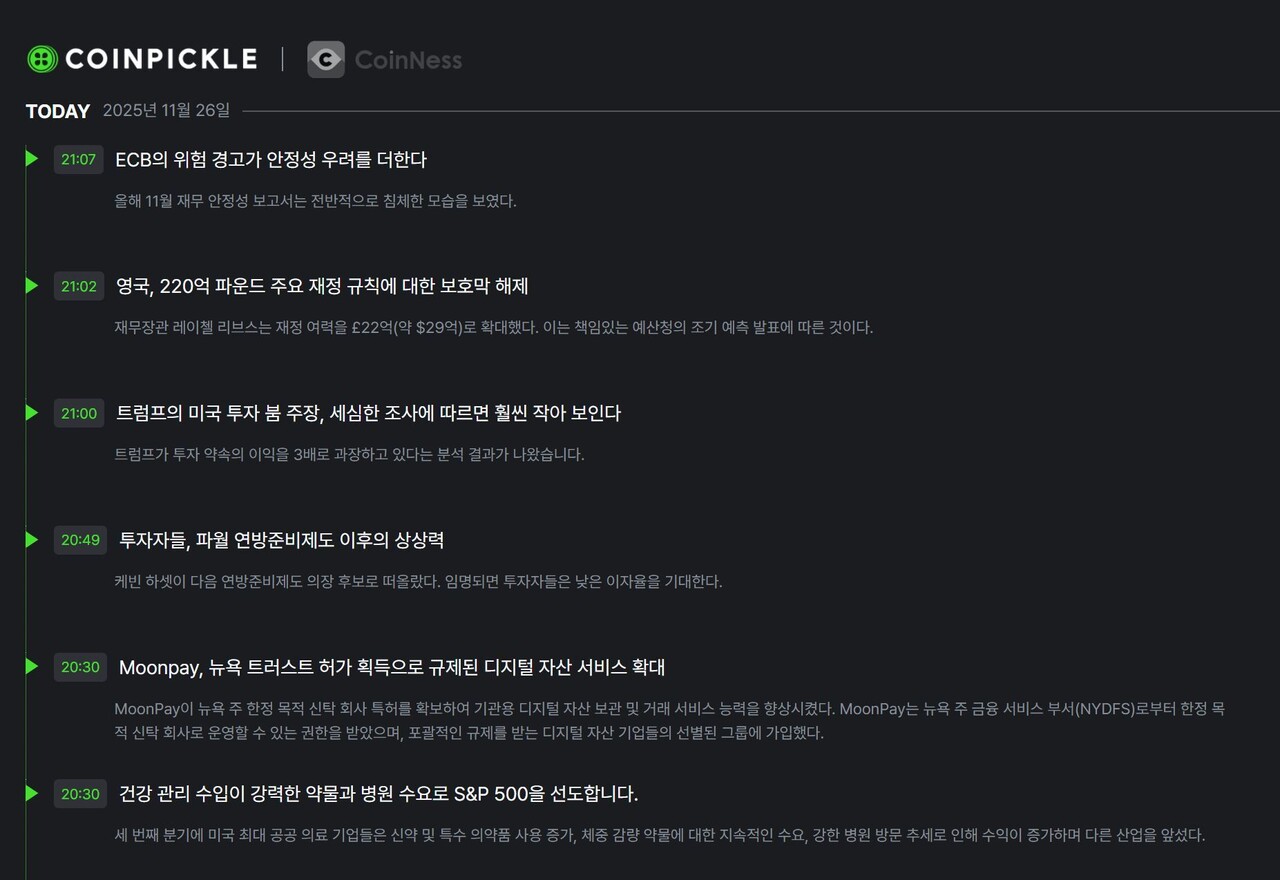Screen dimensions: 1280x880
Task: Open the ECB 위험 경고 article headline
Action: (x=272, y=158)
